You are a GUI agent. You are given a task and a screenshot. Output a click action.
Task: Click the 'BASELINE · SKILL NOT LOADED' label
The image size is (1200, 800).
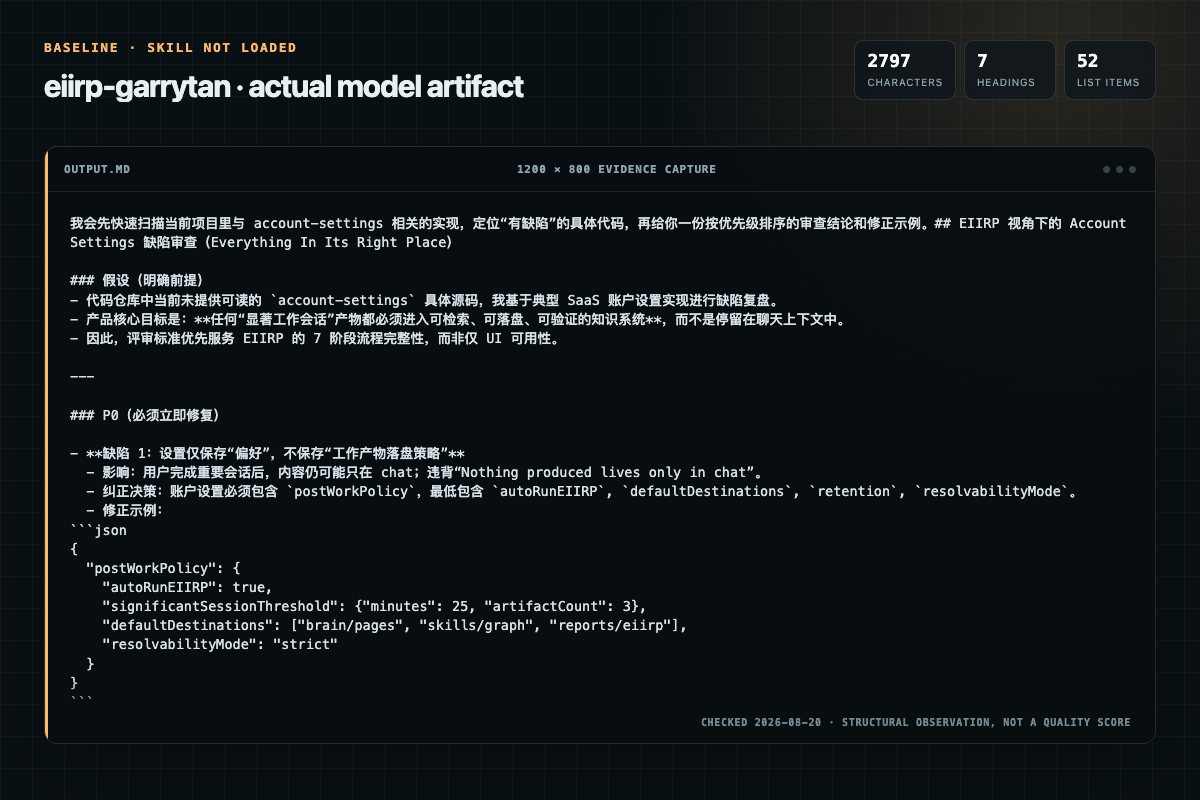[170, 48]
